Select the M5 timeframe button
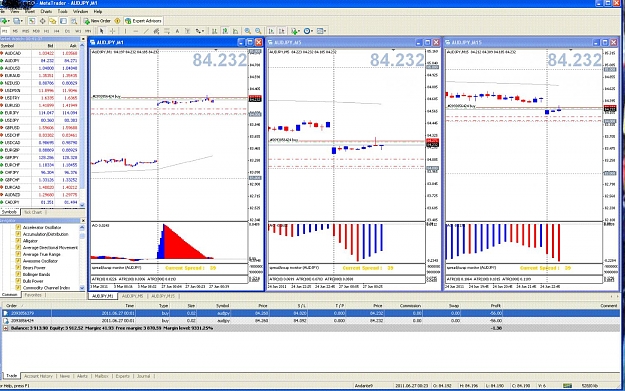 pyautogui.click(x=15, y=31)
